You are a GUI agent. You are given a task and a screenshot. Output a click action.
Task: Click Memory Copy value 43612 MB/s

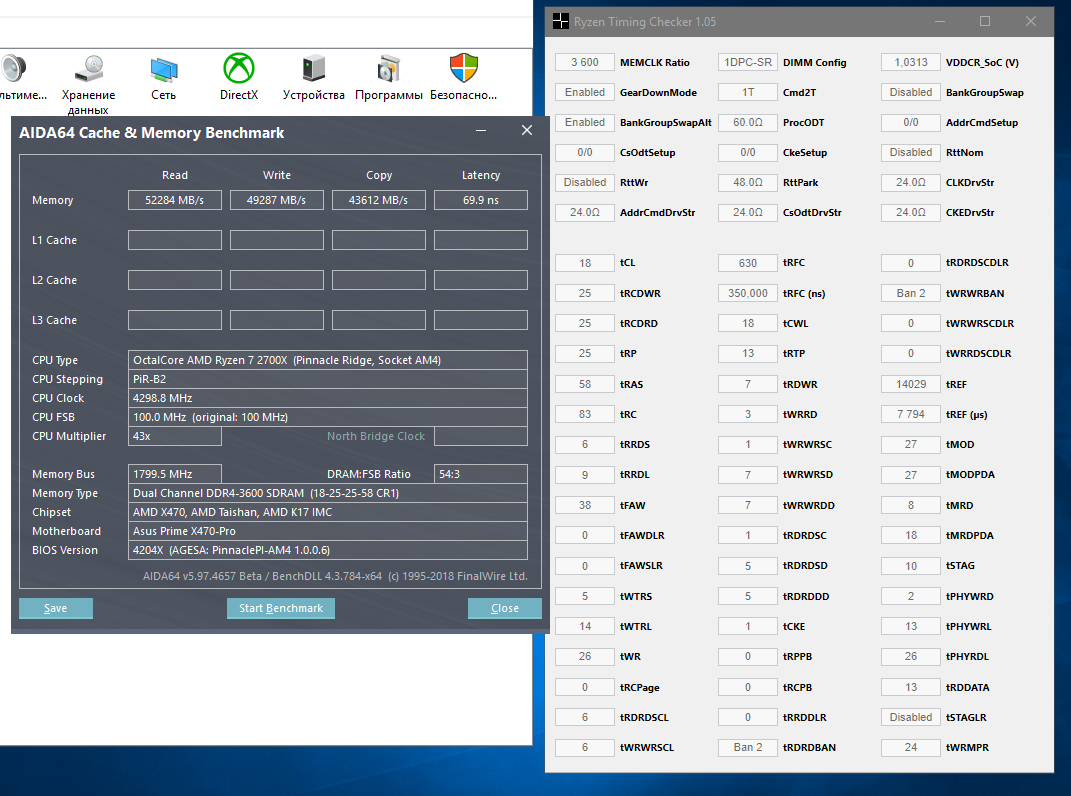pyautogui.click(x=378, y=200)
